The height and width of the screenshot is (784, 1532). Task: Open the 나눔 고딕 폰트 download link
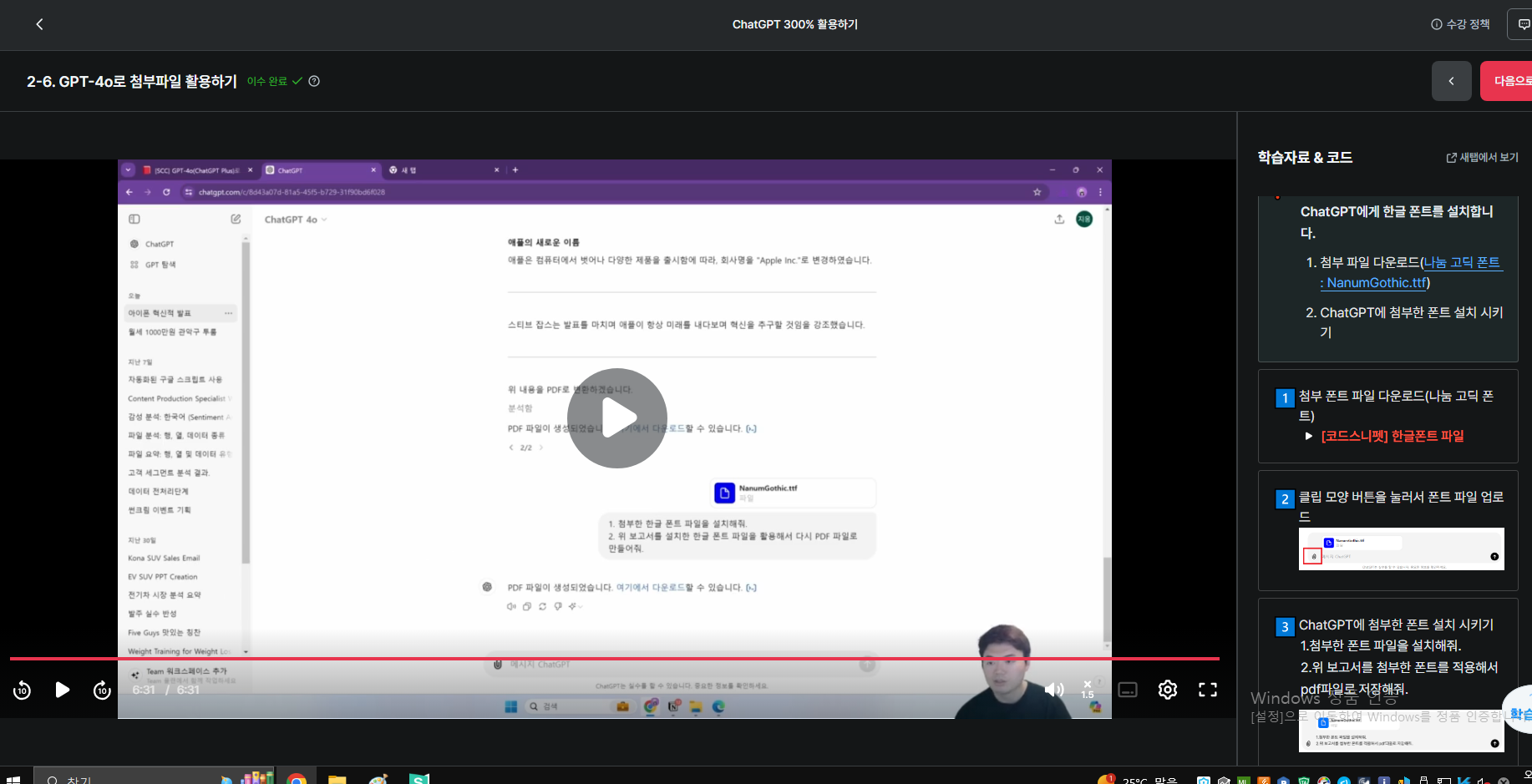click(x=1462, y=262)
